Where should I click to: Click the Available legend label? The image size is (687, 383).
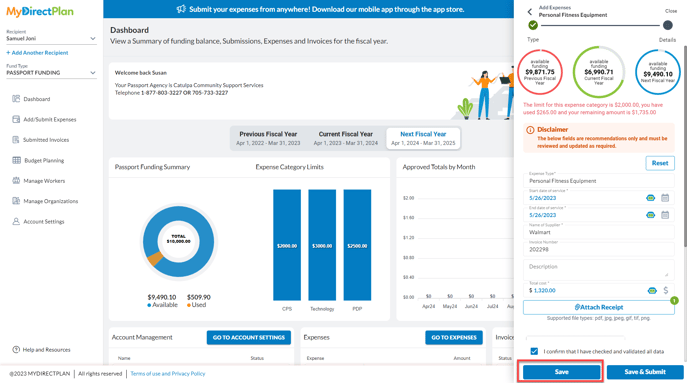point(163,305)
